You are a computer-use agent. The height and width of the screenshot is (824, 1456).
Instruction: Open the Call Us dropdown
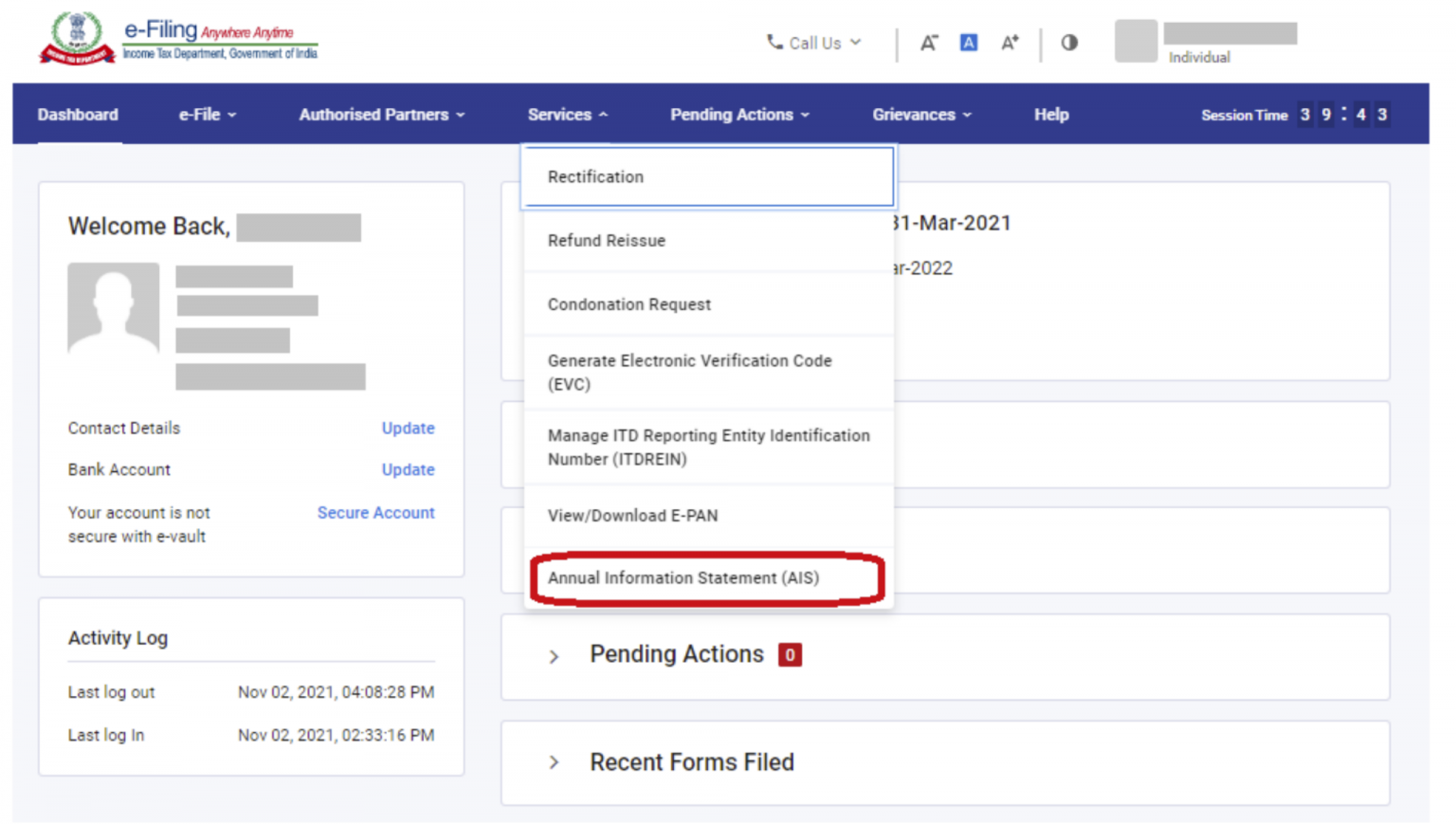click(814, 43)
